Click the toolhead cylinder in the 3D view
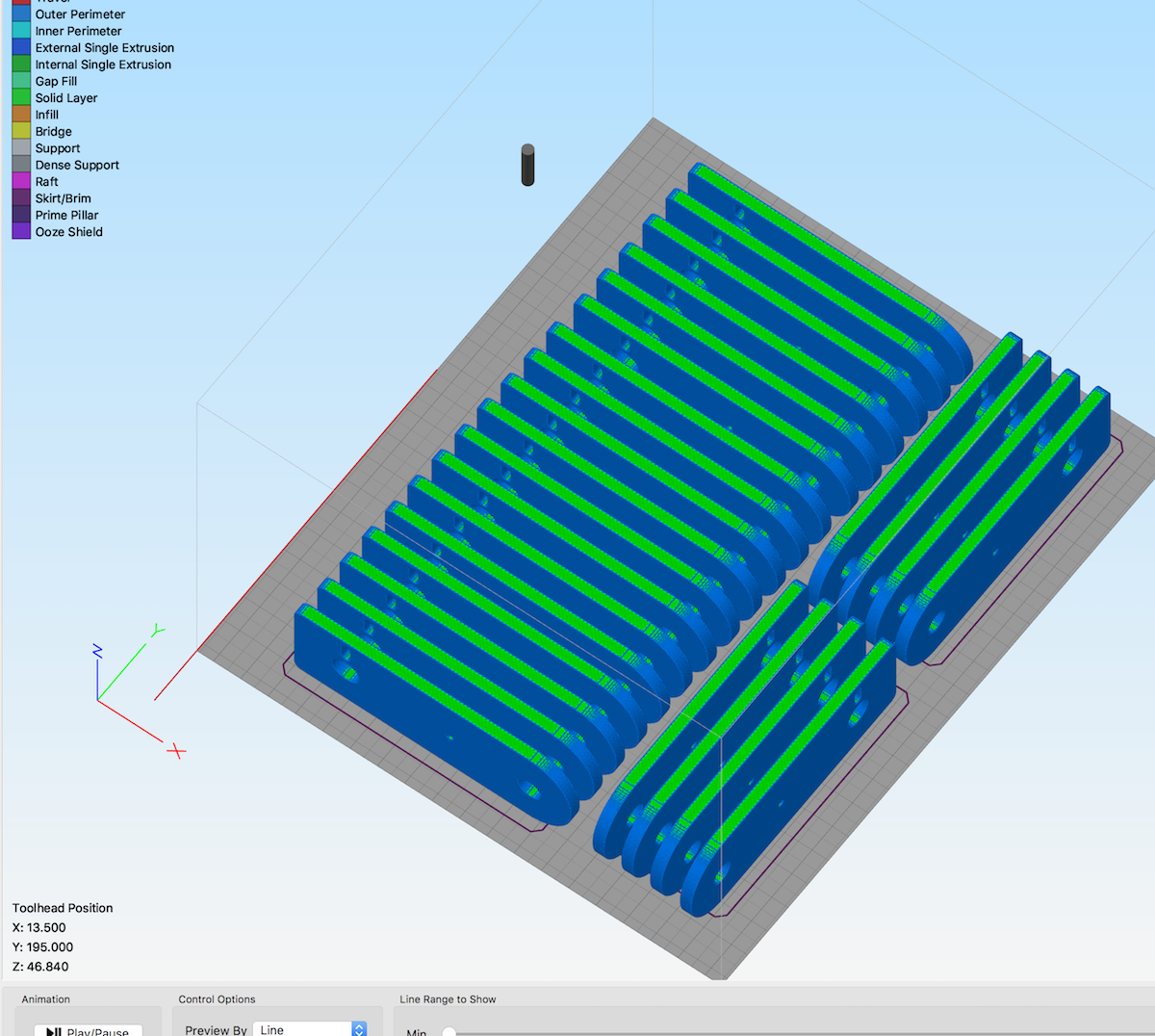The image size is (1155, 1036). tap(527, 165)
